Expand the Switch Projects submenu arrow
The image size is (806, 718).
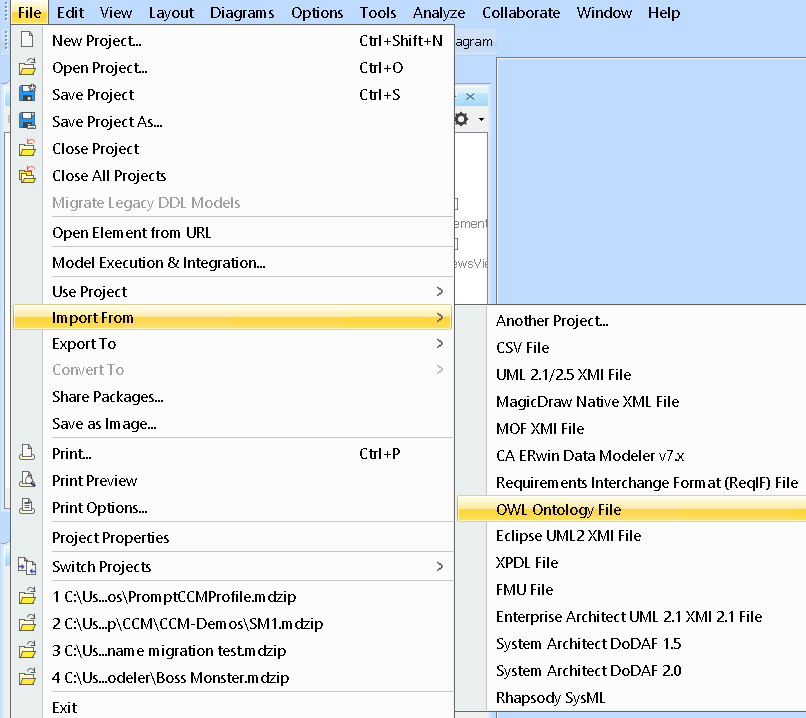[440, 567]
